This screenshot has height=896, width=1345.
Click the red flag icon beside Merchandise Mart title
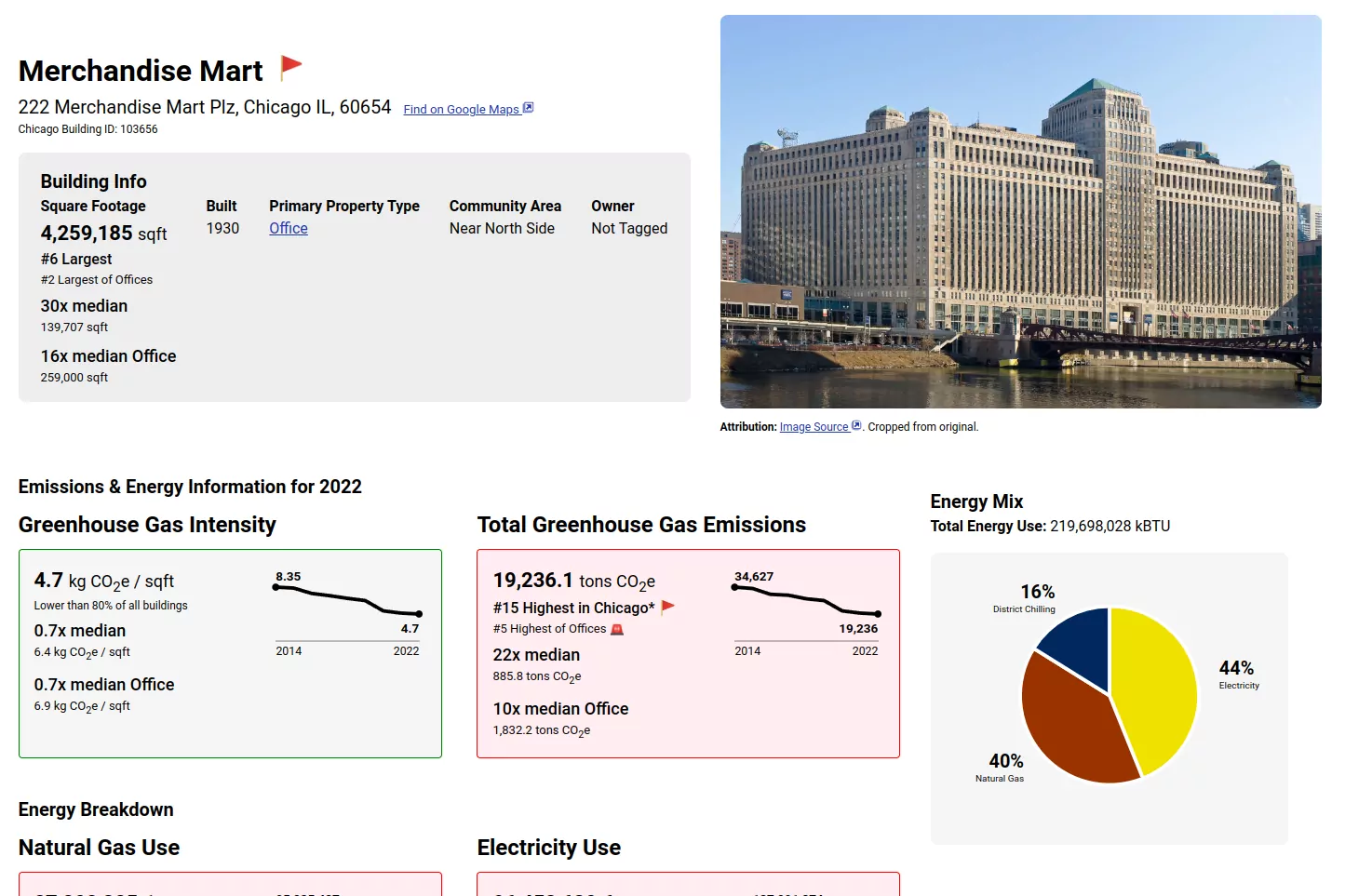(x=291, y=66)
